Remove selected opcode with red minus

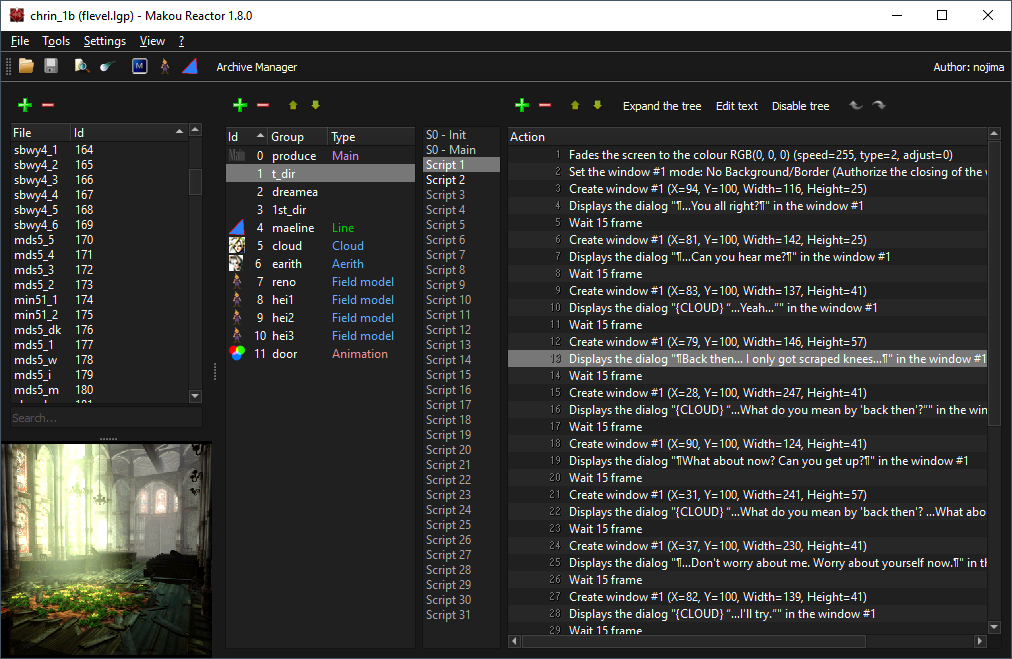(x=545, y=105)
